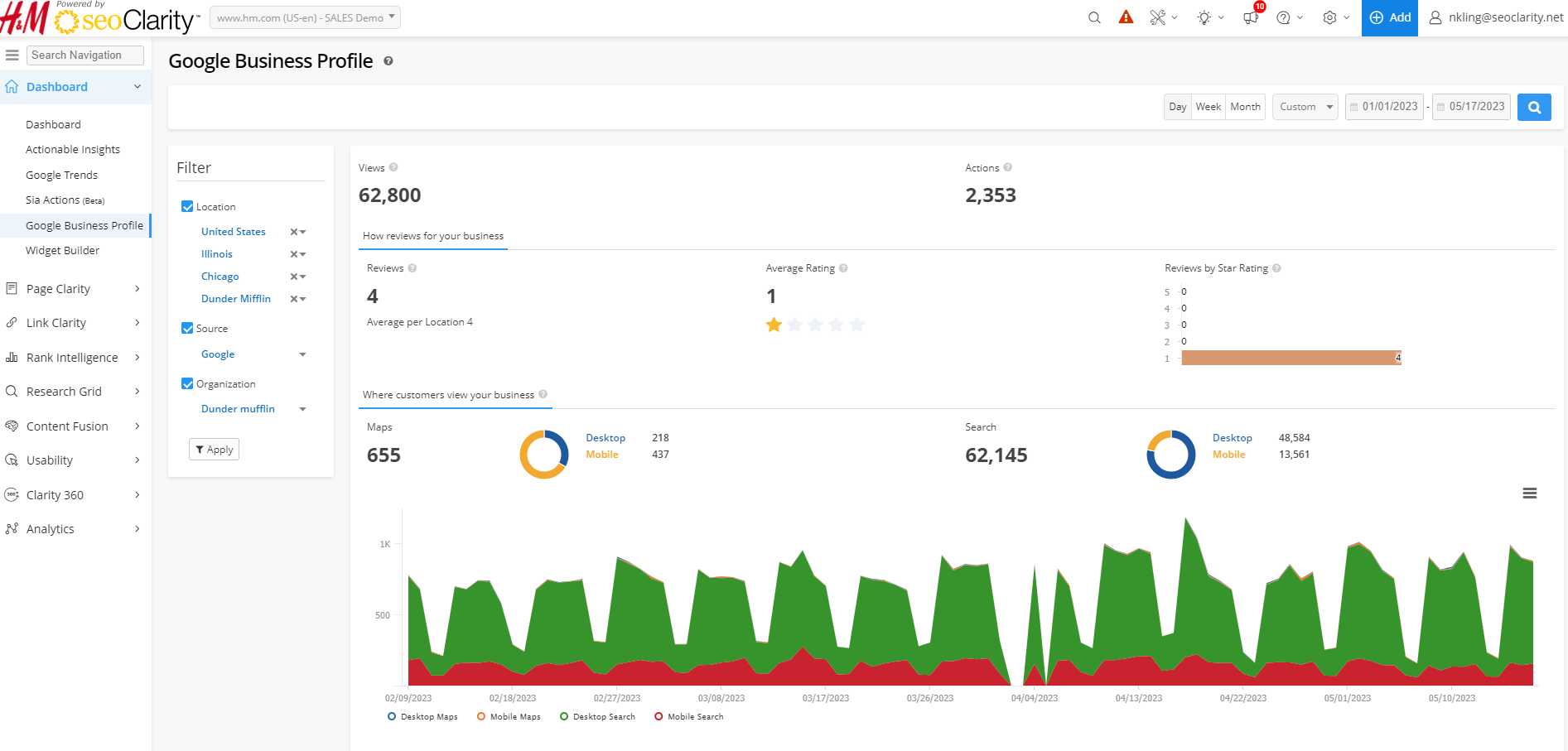Click the search magnifier icon in top bar

click(1094, 17)
